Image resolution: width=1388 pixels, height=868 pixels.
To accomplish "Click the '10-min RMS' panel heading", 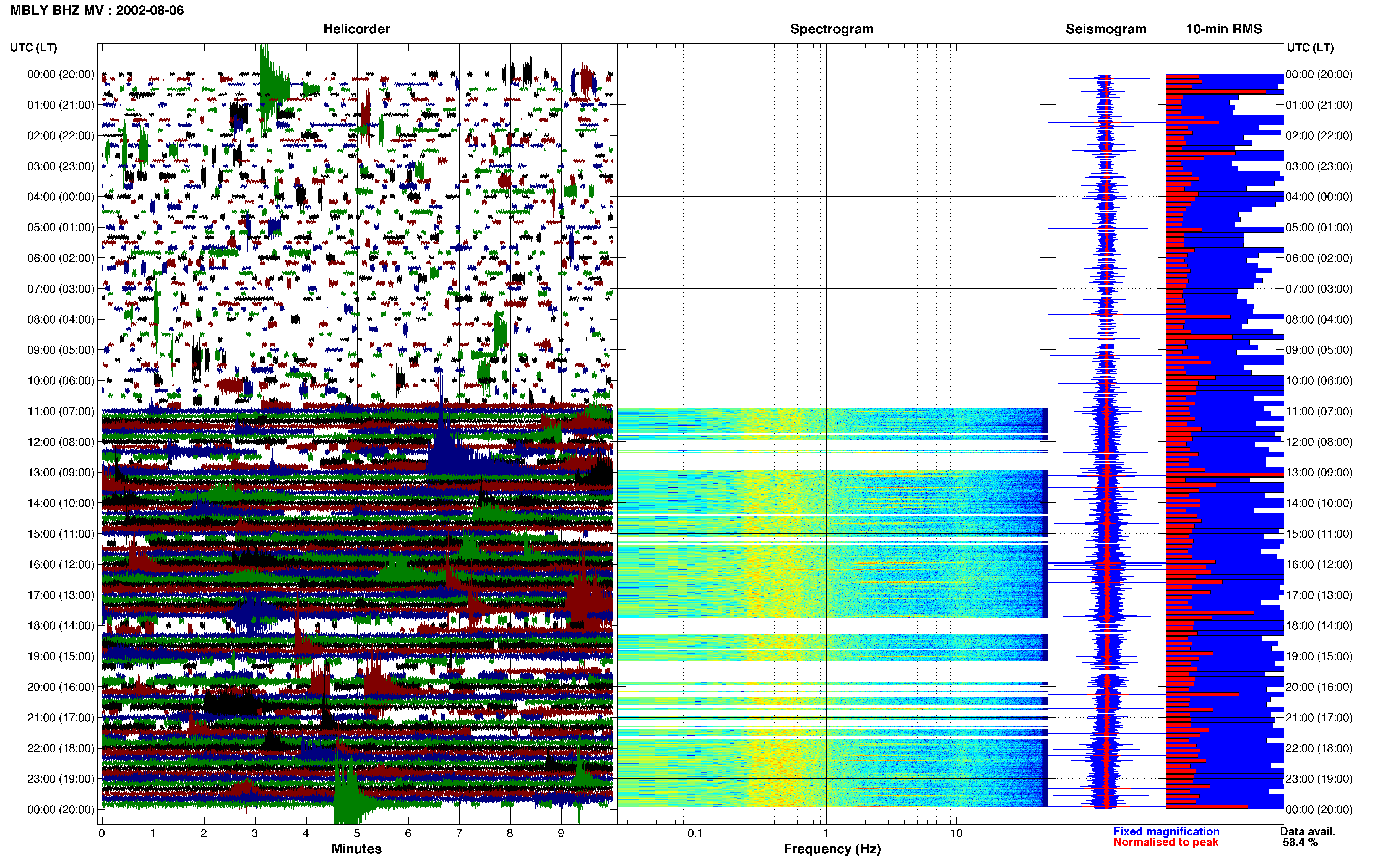I will pyautogui.click(x=1224, y=29).
